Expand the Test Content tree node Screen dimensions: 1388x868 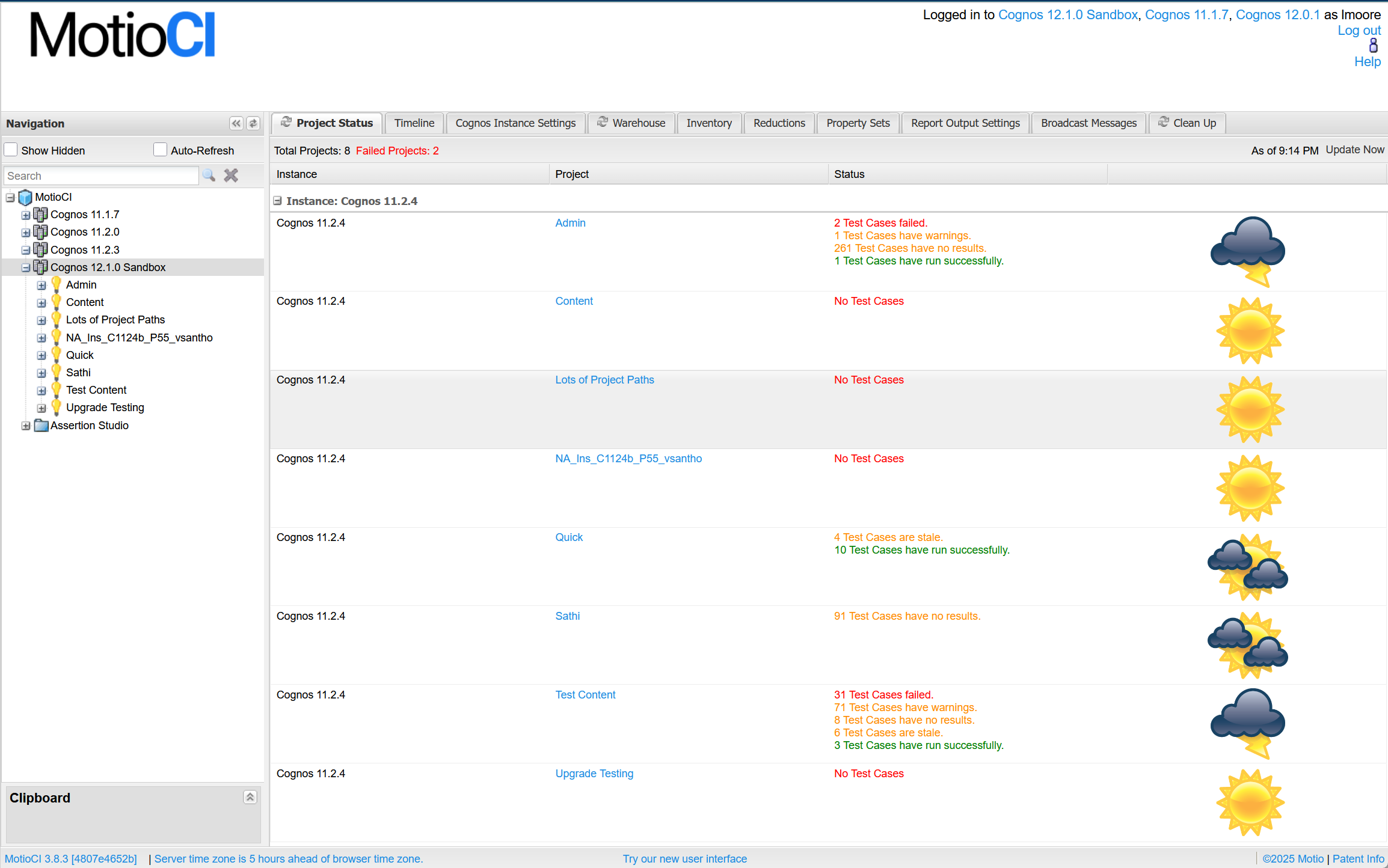click(41, 391)
